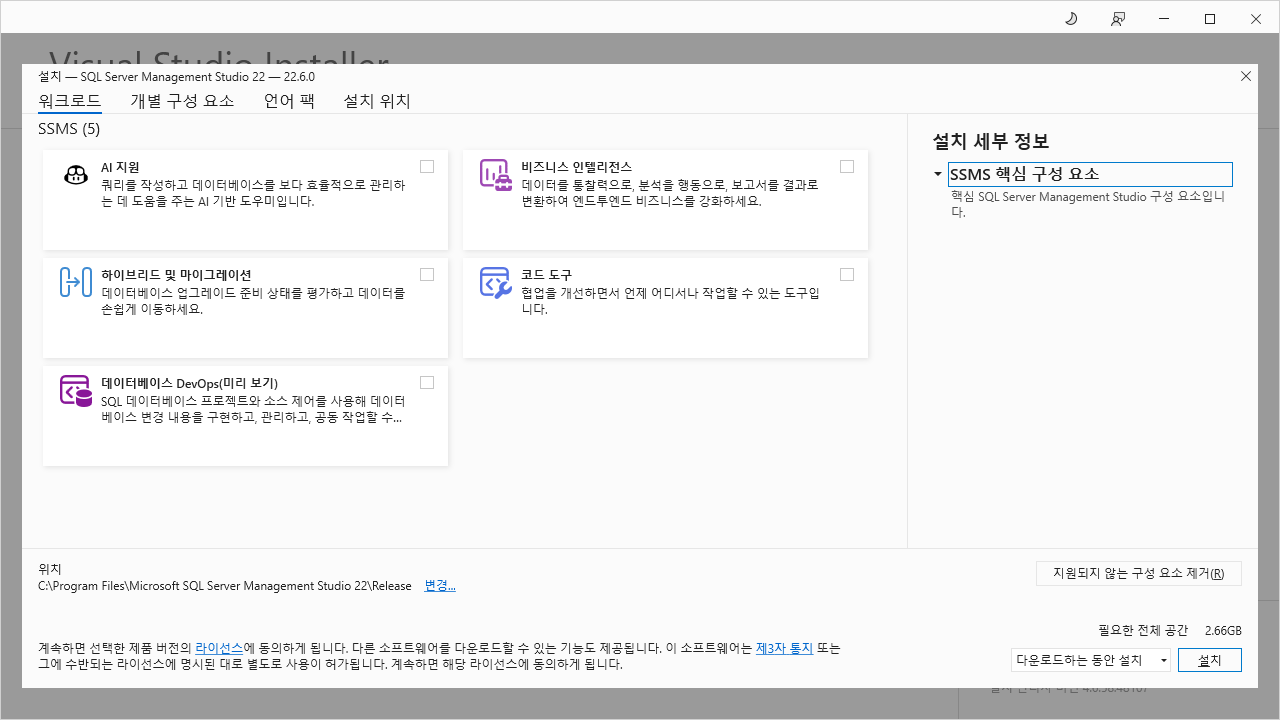This screenshot has width=1280, height=720.
Task: Click the 2.66GB required space value
Action: click(x=1223, y=631)
